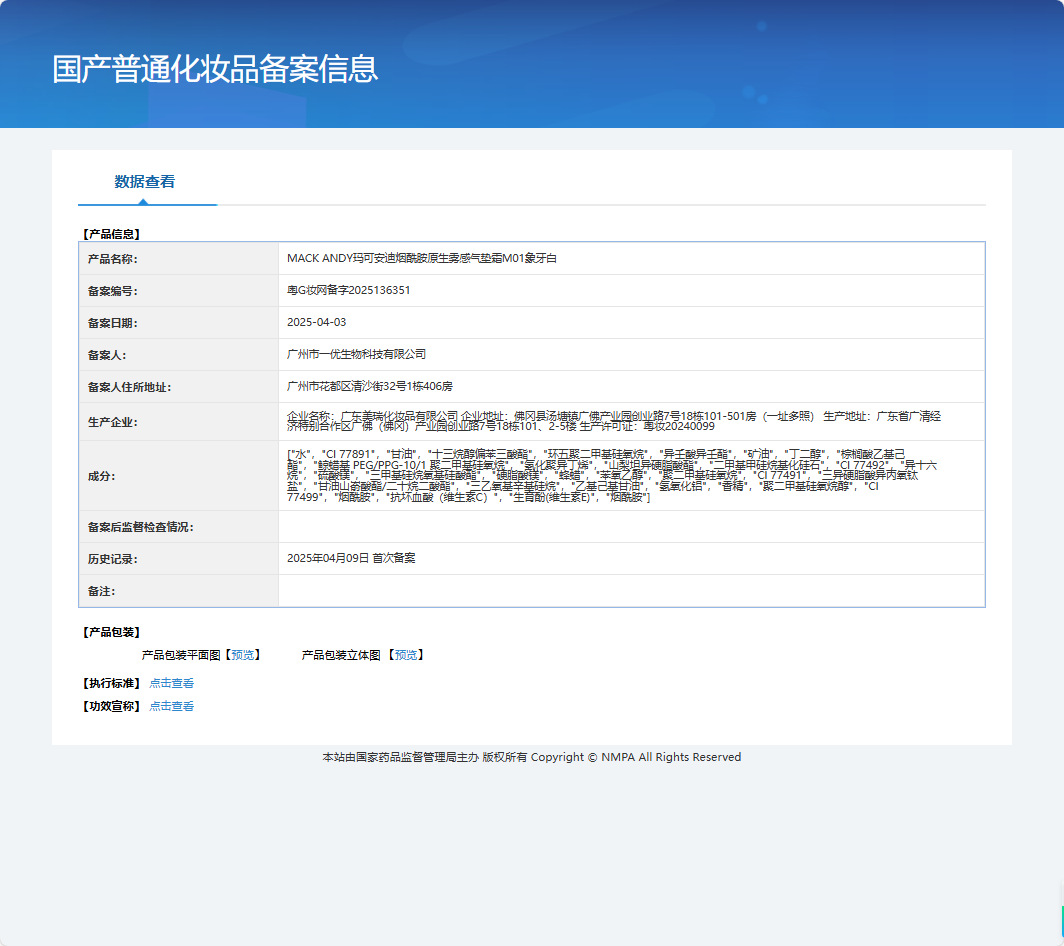Open 预览 for 产品包装立体图
Viewport: 1064px width, 946px height.
point(409,655)
